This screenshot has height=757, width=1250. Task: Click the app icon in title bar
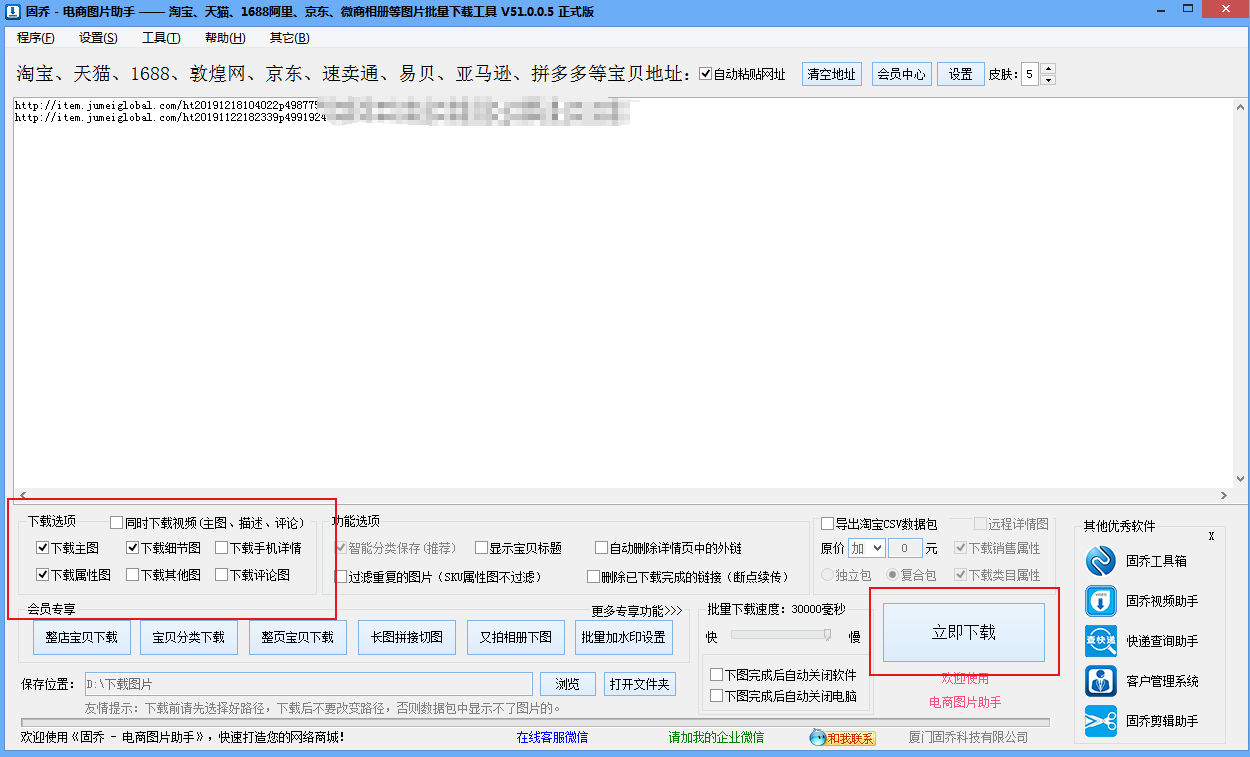click(11, 11)
